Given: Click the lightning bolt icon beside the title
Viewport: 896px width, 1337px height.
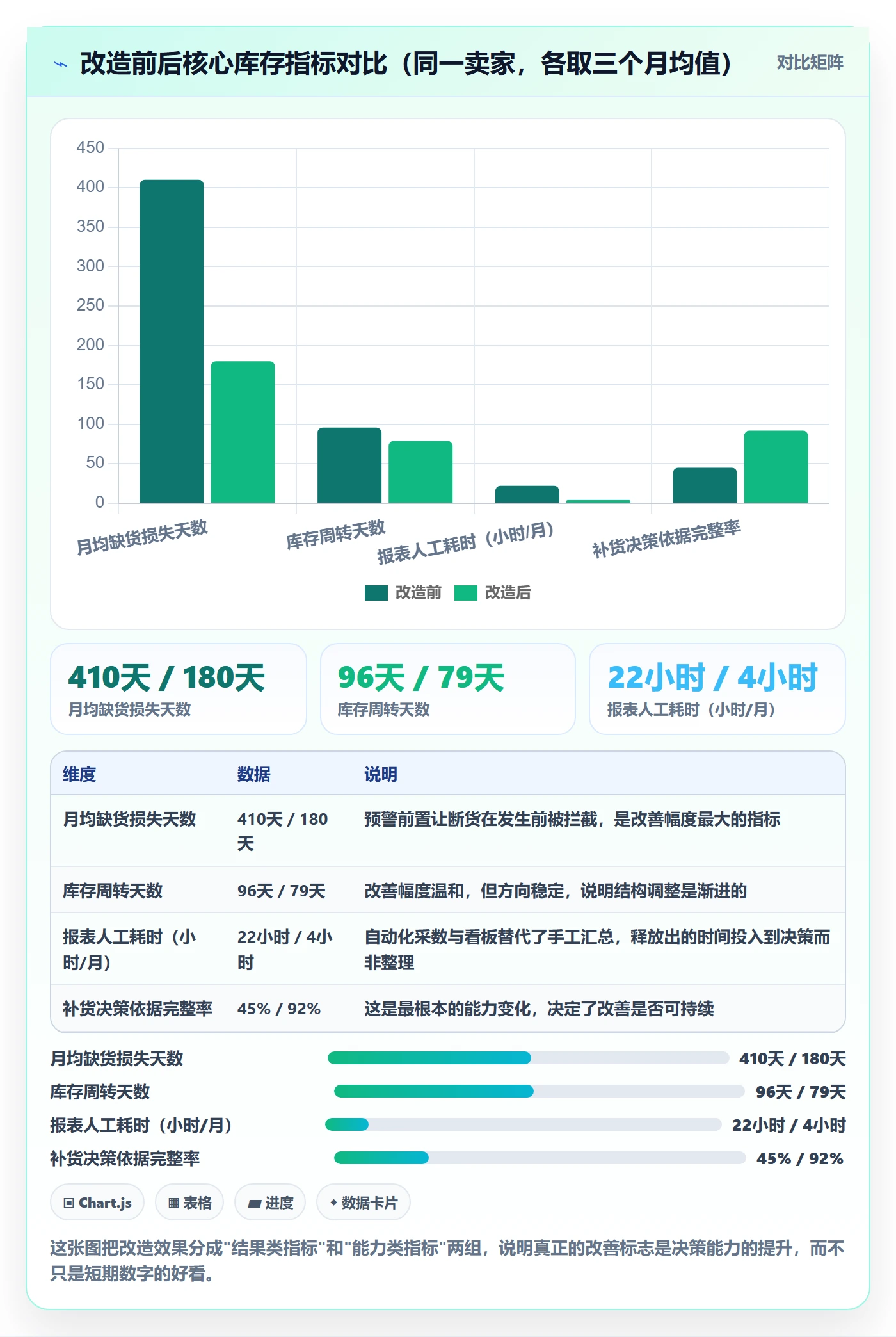Looking at the screenshot, I should pos(61,64).
